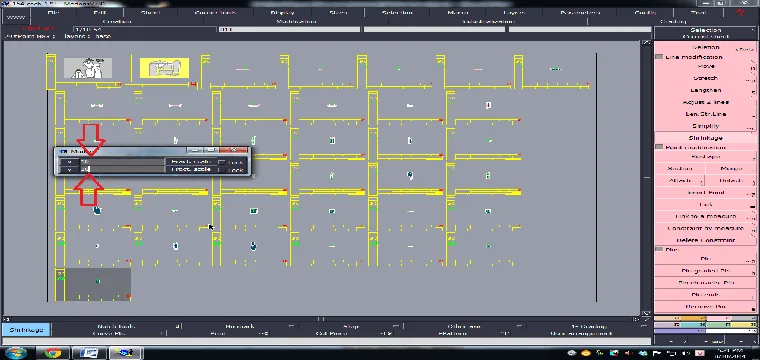Collapse the Point modification section
The image size is (760, 360).
point(659,147)
